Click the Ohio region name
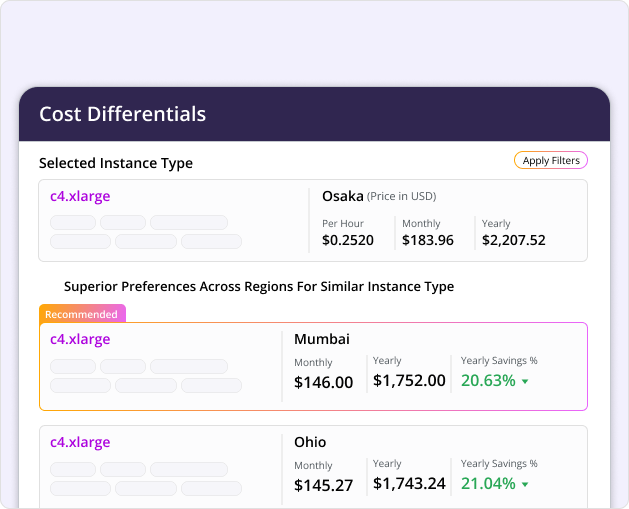 (310, 442)
